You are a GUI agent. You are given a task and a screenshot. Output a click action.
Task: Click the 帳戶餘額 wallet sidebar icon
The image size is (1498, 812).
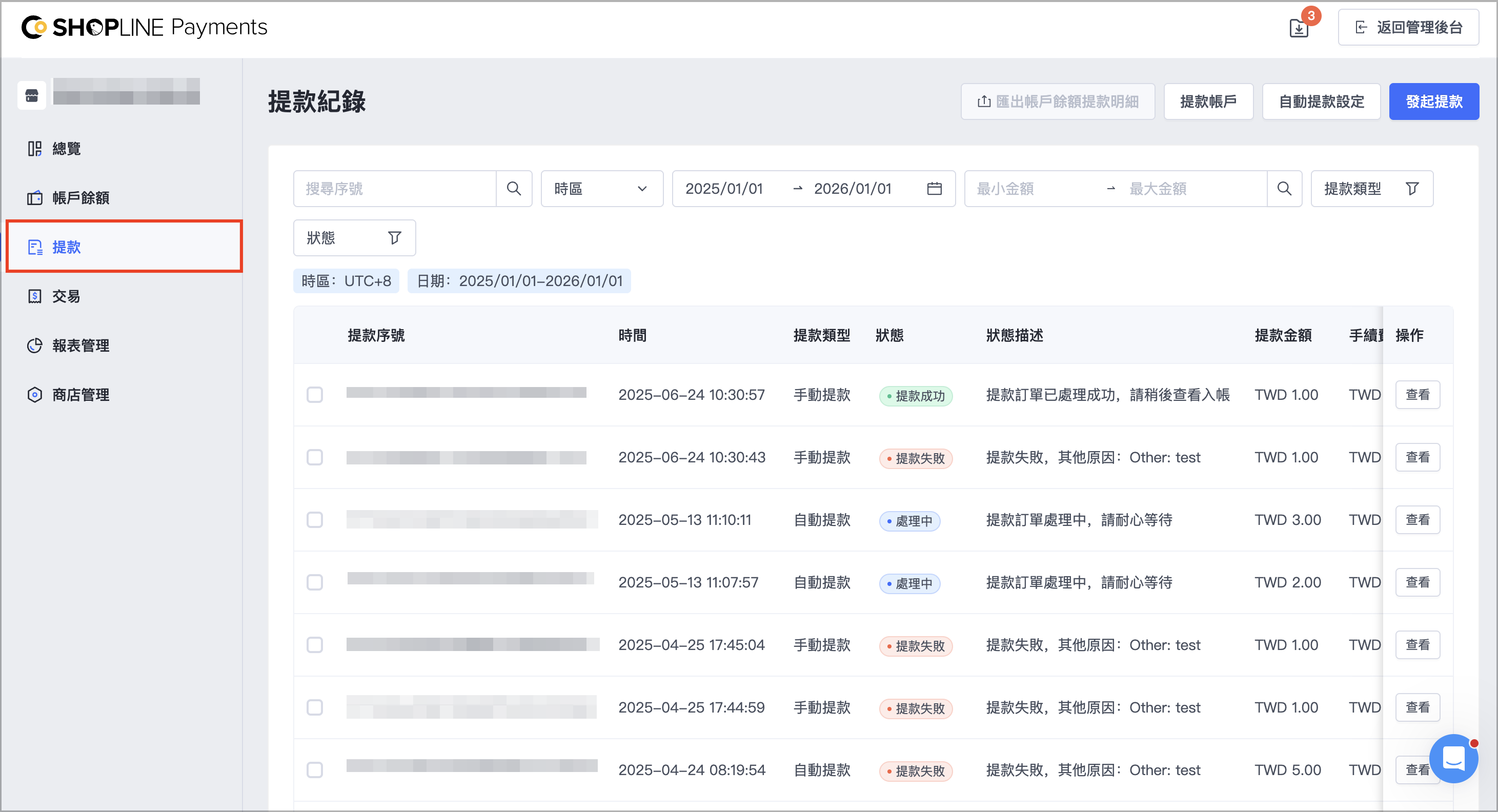click(34, 198)
